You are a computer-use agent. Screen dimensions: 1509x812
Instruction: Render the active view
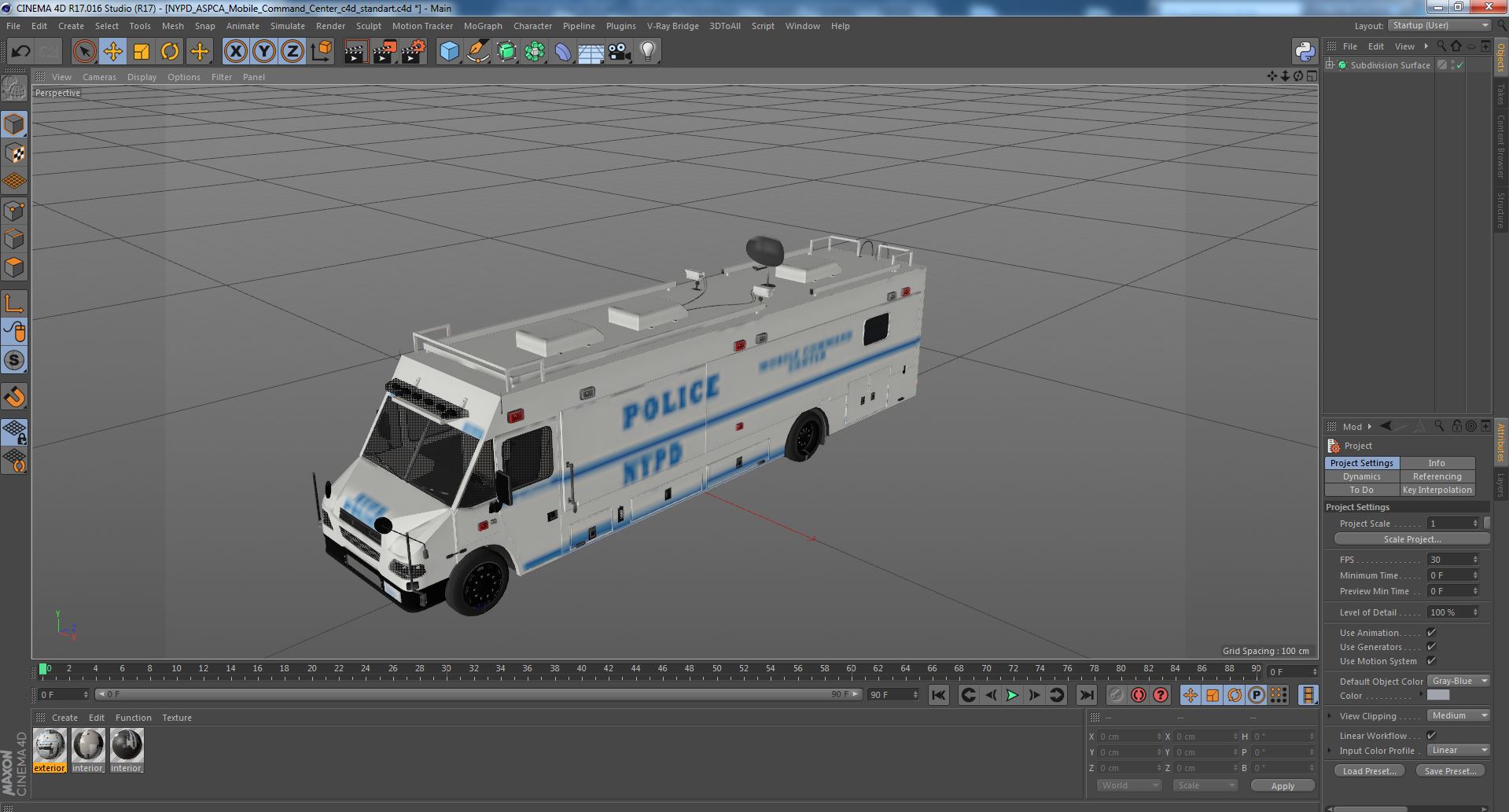pos(355,52)
